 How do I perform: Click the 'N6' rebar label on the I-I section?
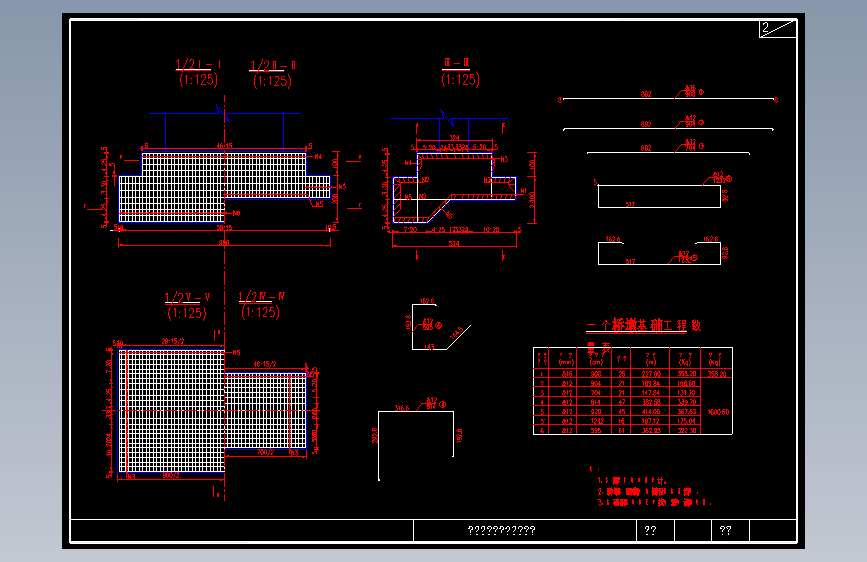pos(237,213)
